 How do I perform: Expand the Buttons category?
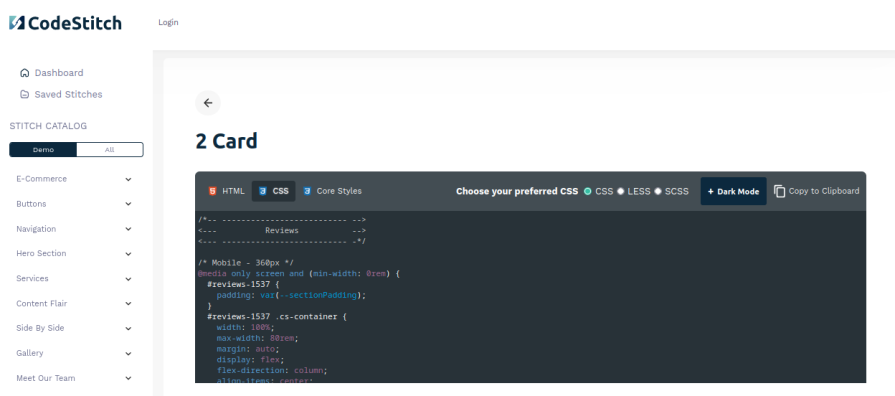tap(74, 204)
